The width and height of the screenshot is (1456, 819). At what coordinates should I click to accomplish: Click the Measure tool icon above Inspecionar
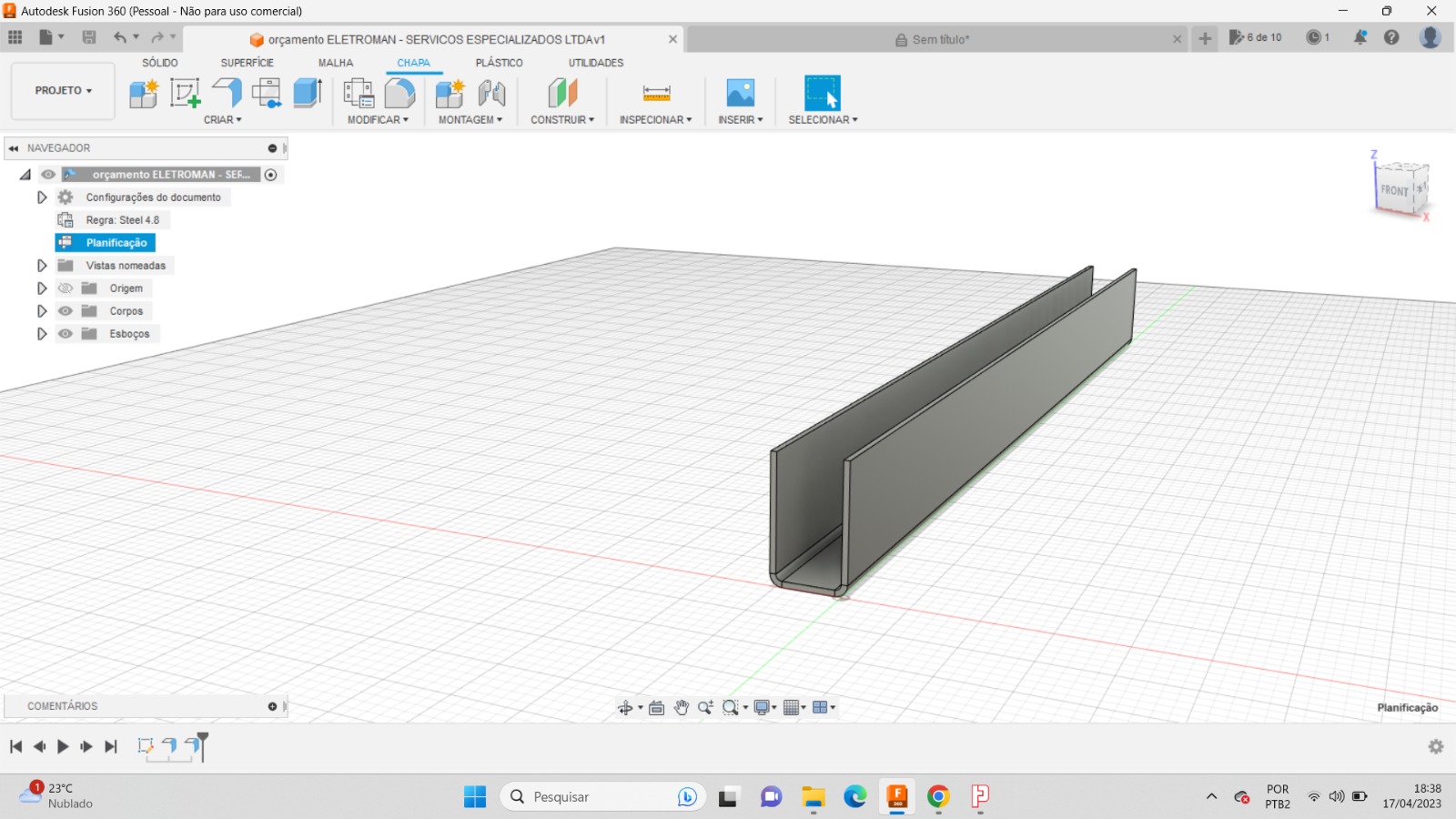pos(656,93)
